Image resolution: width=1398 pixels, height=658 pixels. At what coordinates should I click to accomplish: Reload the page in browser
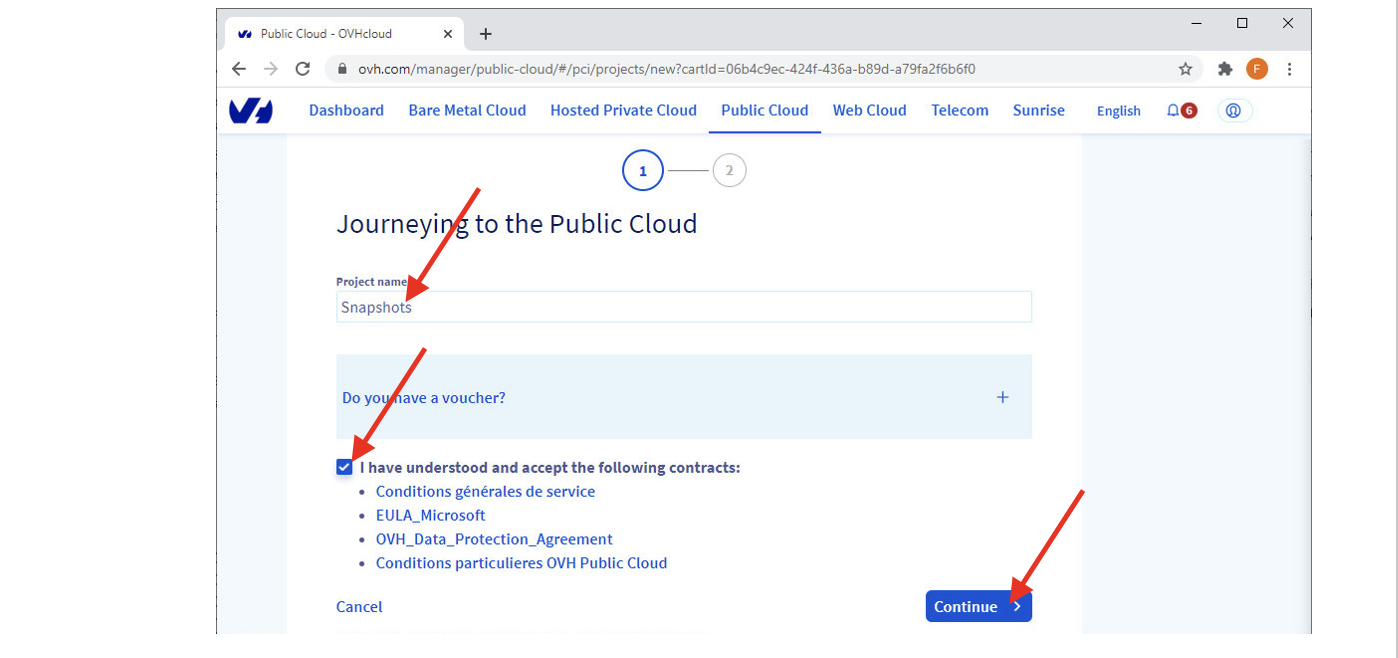coord(302,69)
